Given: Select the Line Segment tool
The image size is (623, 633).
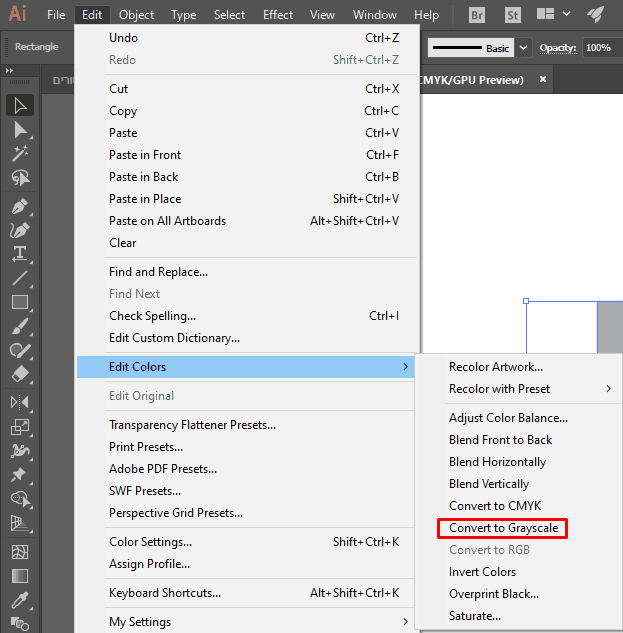Looking at the screenshot, I should pyautogui.click(x=20, y=278).
